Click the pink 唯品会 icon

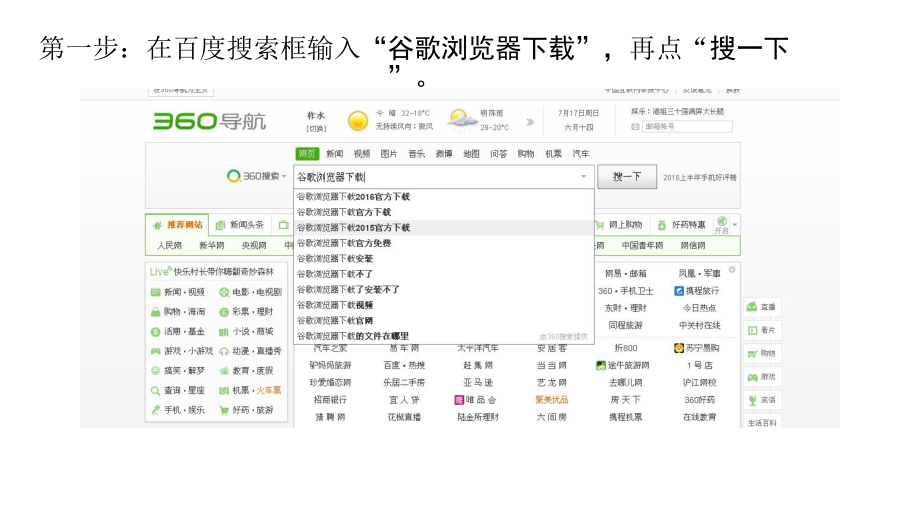[459, 400]
